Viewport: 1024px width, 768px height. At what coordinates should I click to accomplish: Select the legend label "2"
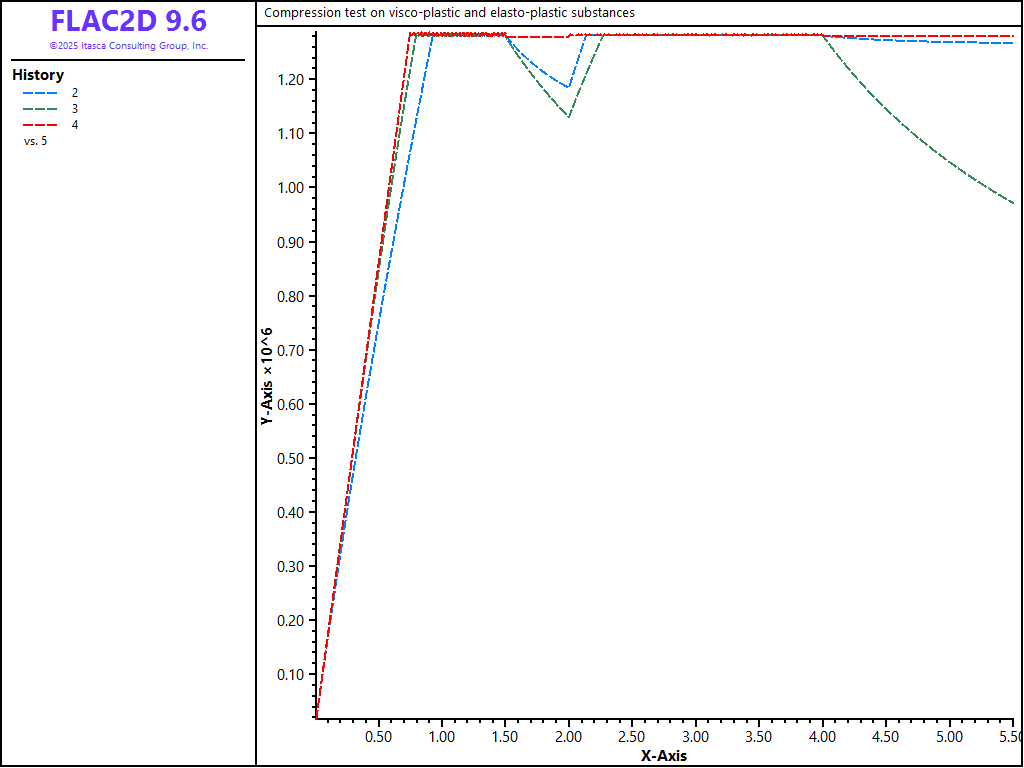coord(75,92)
